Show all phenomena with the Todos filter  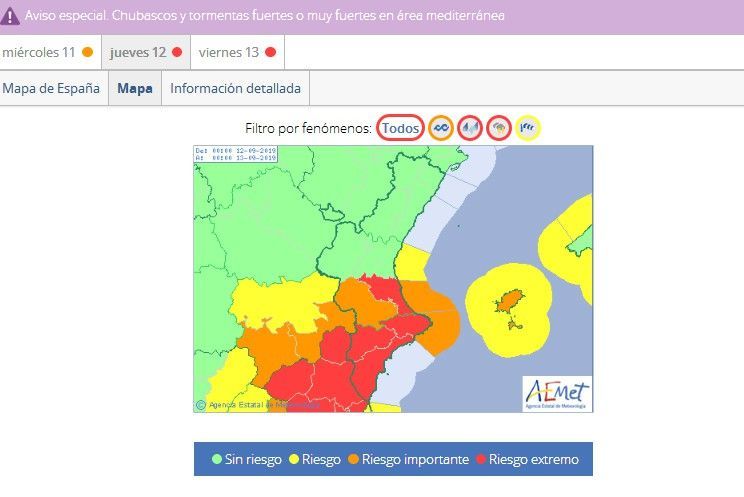tap(401, 128)
